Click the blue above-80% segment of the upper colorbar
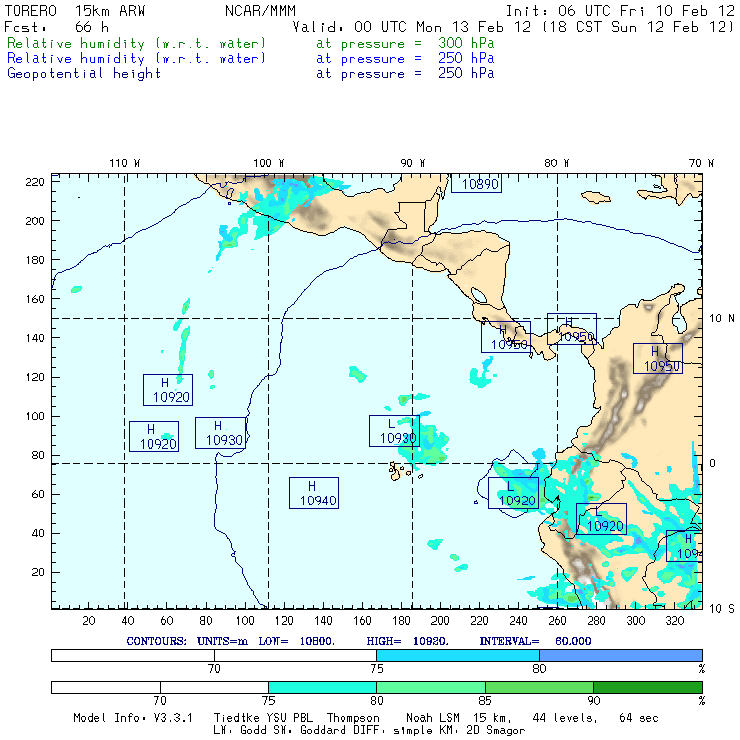This screenshot has height=740, width=740. tap(621, 655)
